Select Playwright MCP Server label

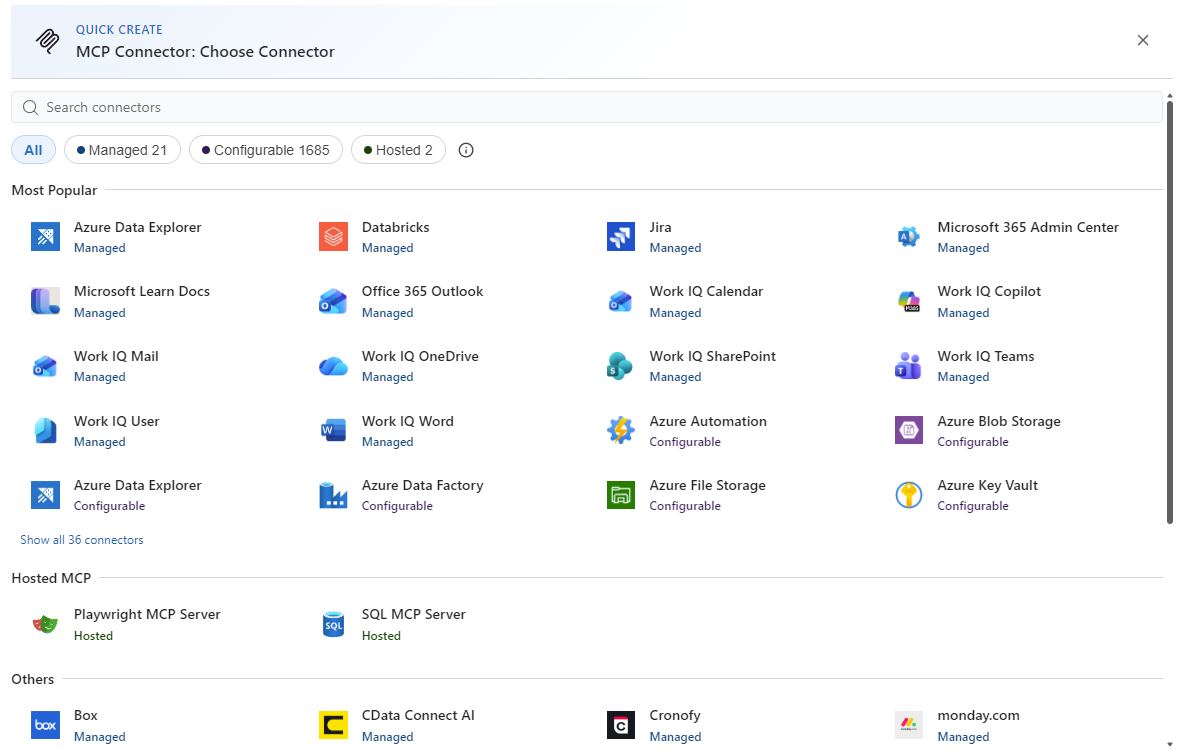pyautogui.click(x=147, y=614)
